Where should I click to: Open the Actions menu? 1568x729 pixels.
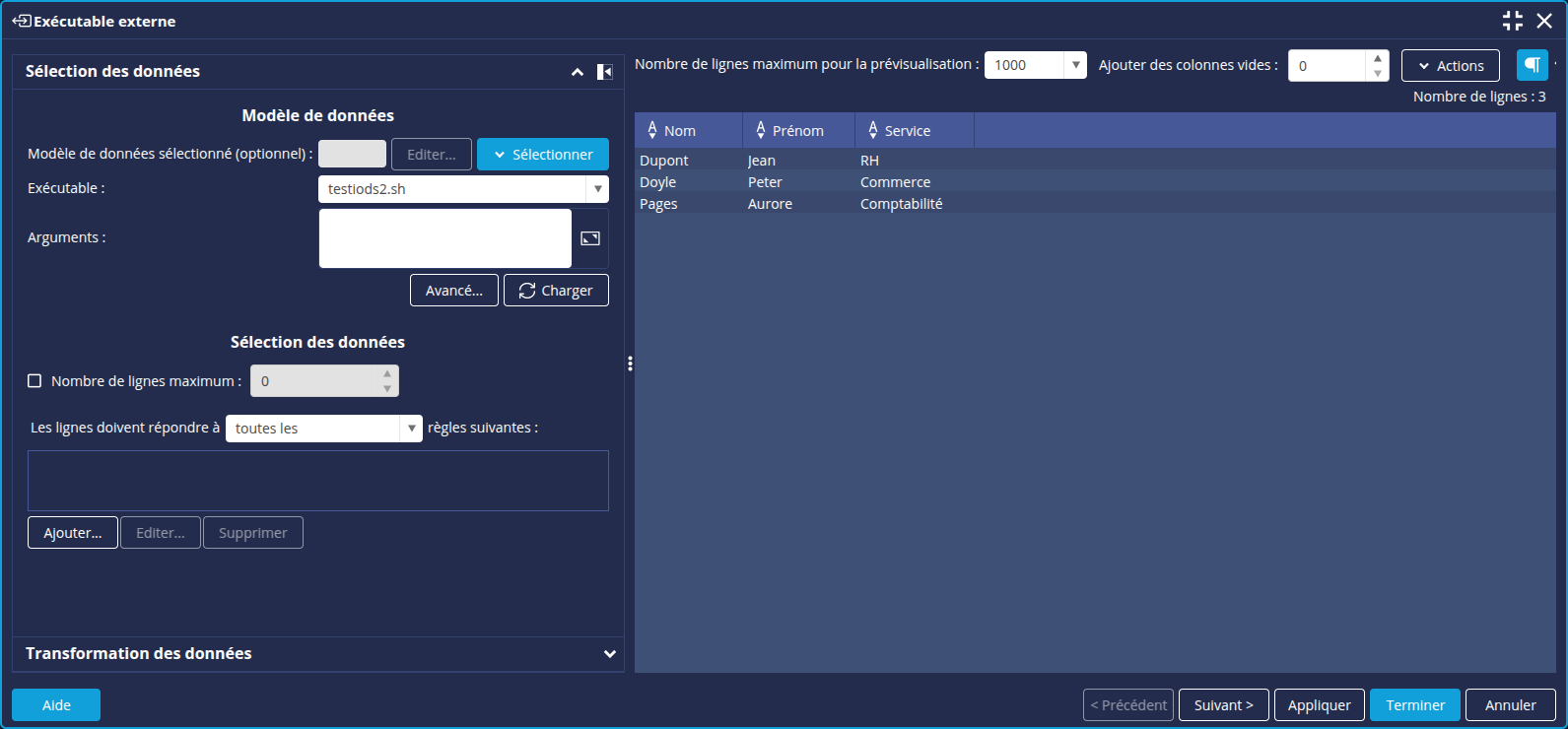1450,66
